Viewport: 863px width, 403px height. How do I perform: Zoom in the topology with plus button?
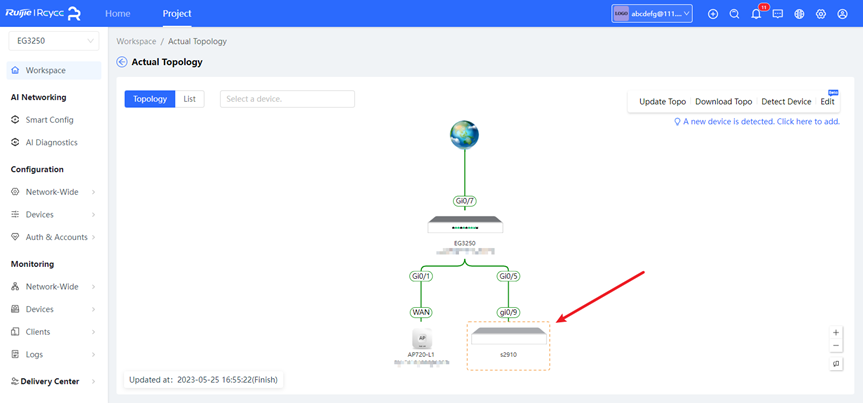(836, 332)
